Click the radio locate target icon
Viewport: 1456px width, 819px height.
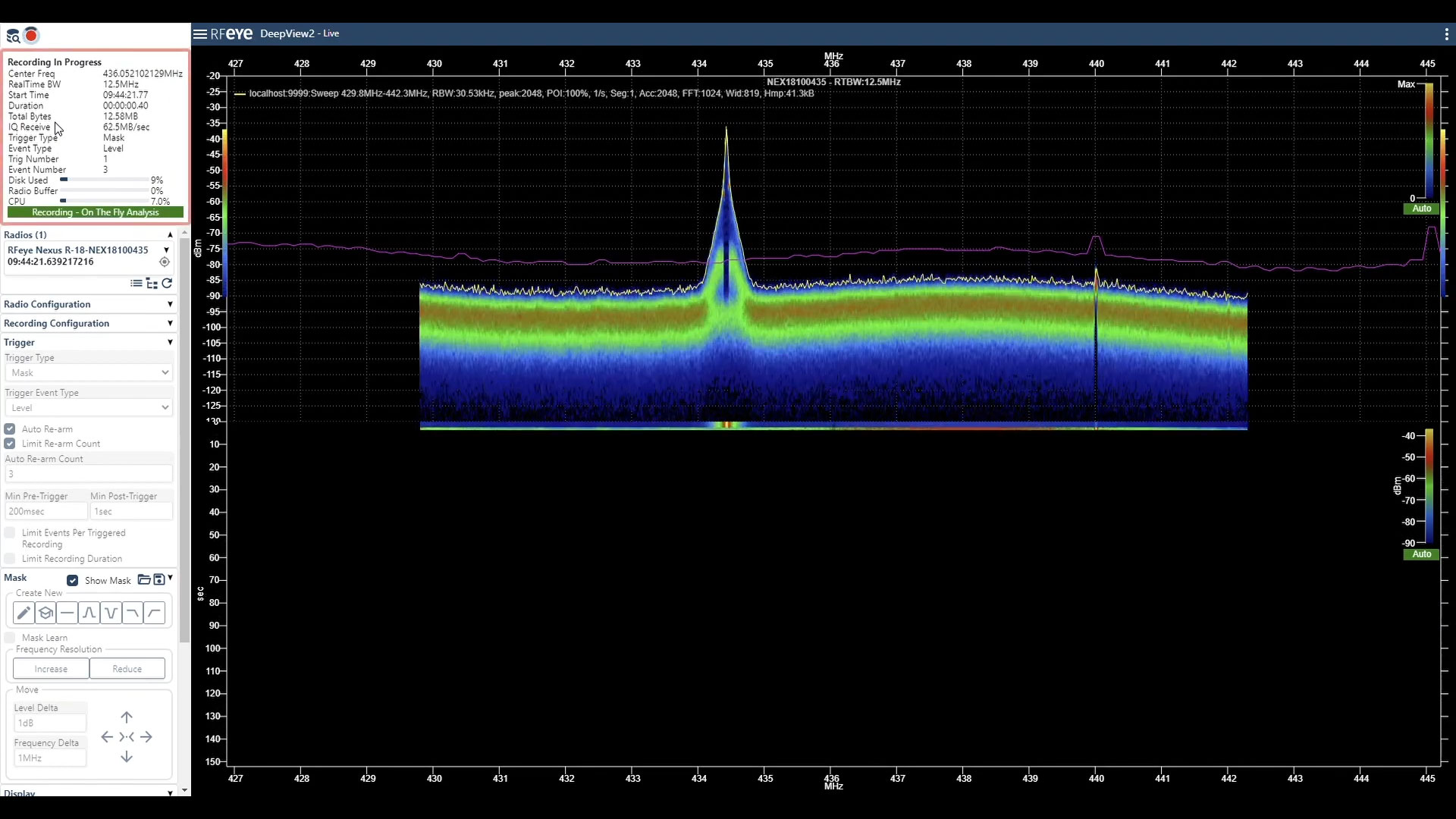tap(165, 262)
